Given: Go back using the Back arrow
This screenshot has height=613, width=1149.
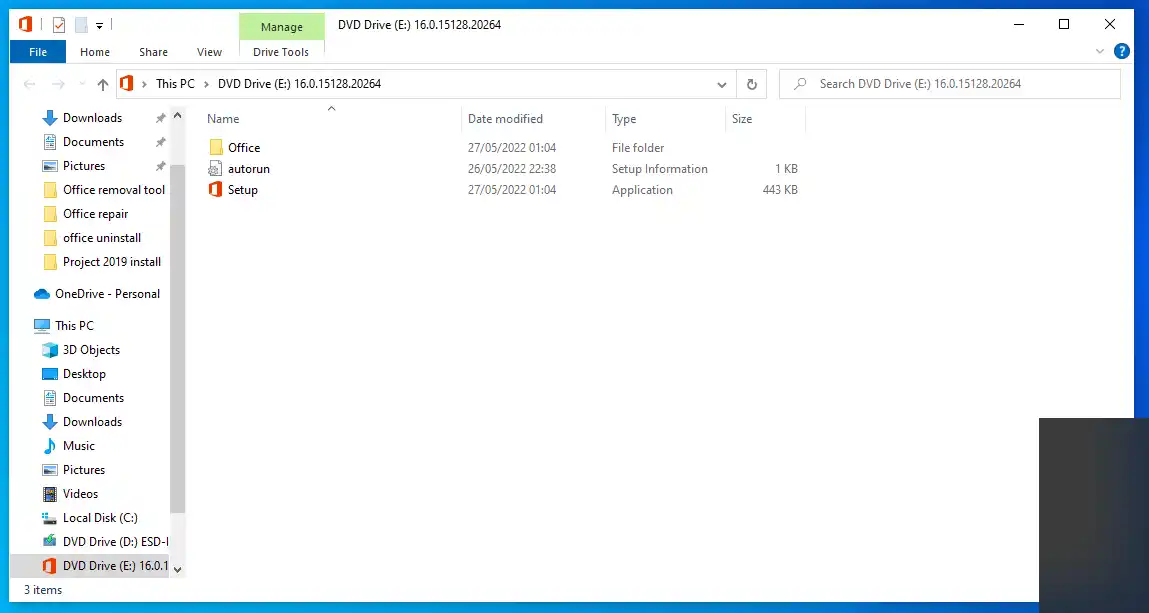Looking at the screenshot, I should pyautogui.click(x=29, y=84).
